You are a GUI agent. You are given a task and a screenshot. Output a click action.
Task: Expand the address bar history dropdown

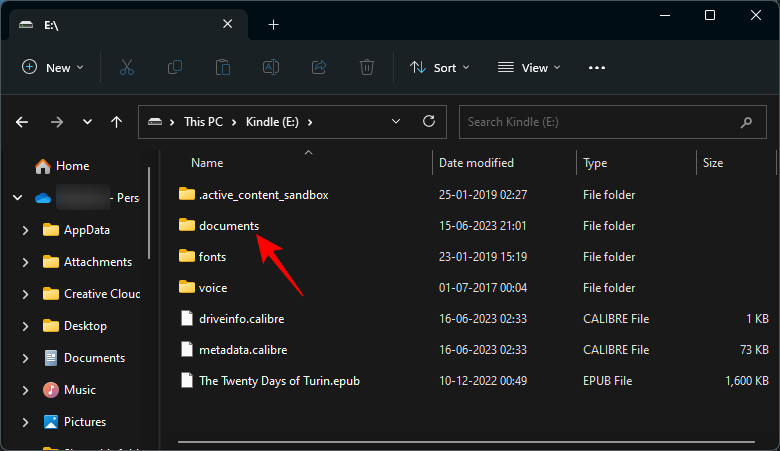397,121
